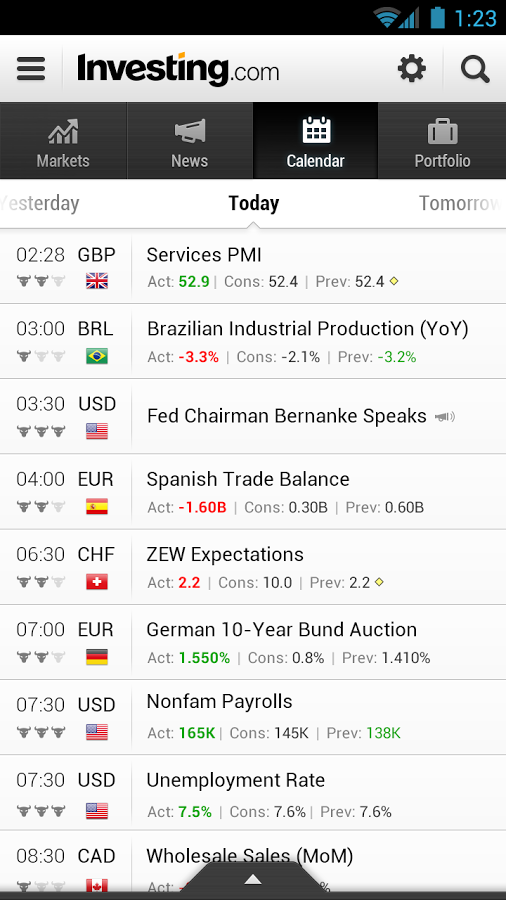This screenshot has width=506, height=900.
Task: Open the Spanish Trade Balance event
Action: point(253,491)
